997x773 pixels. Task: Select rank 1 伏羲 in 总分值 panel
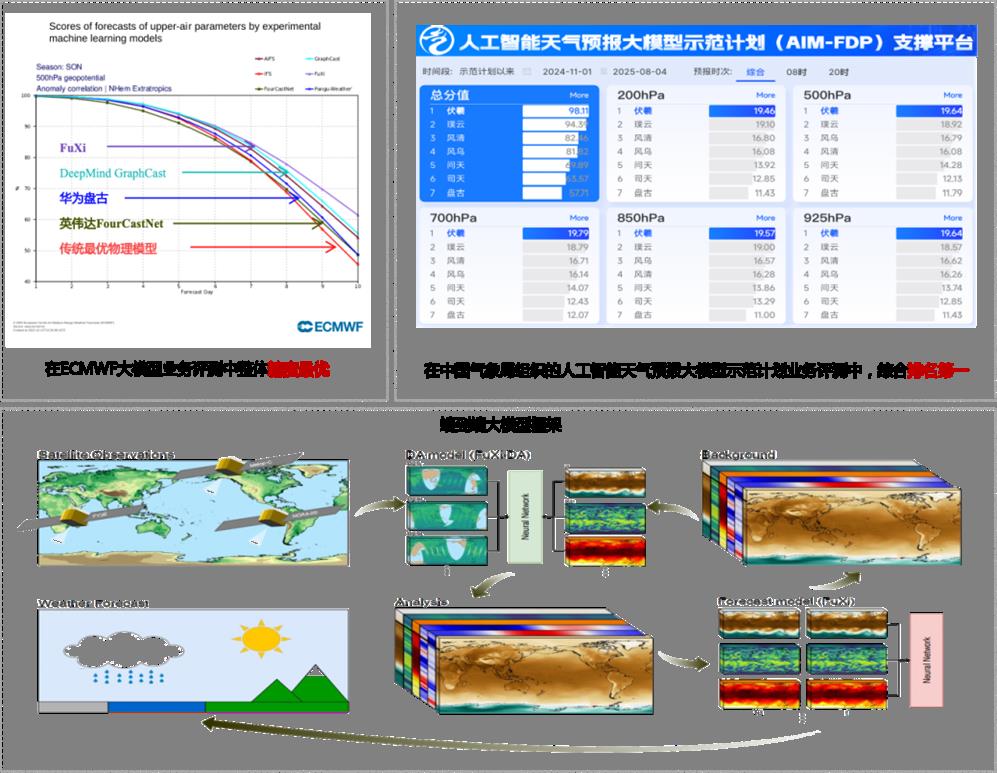point(509,111)
